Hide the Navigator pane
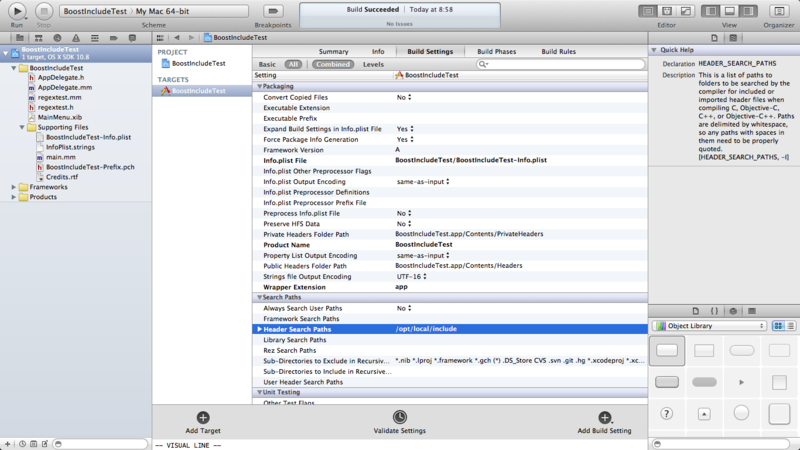This screenshot has width=800, height=450. (x=711, y=11)
